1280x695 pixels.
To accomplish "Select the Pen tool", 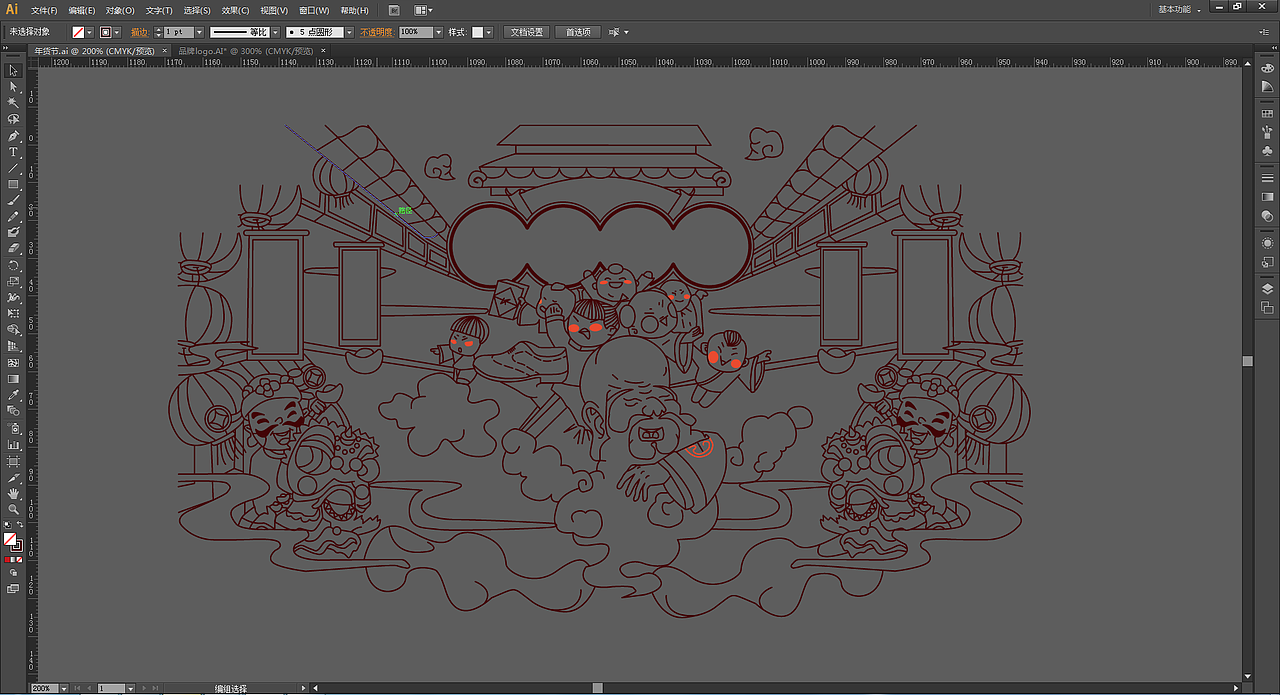I will 13,135.
